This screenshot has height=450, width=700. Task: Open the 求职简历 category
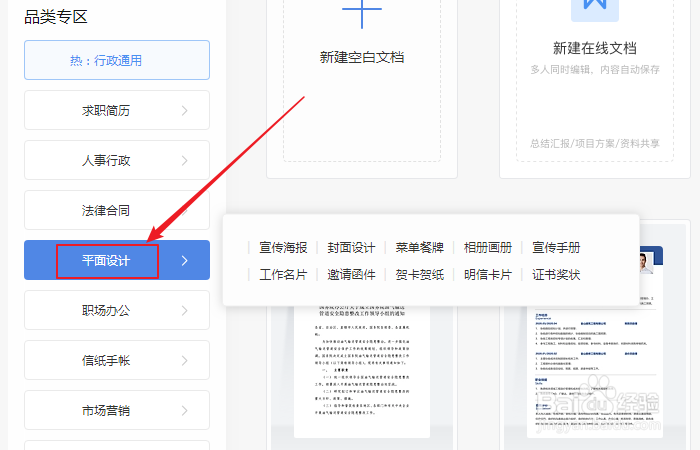pos(117,110)
